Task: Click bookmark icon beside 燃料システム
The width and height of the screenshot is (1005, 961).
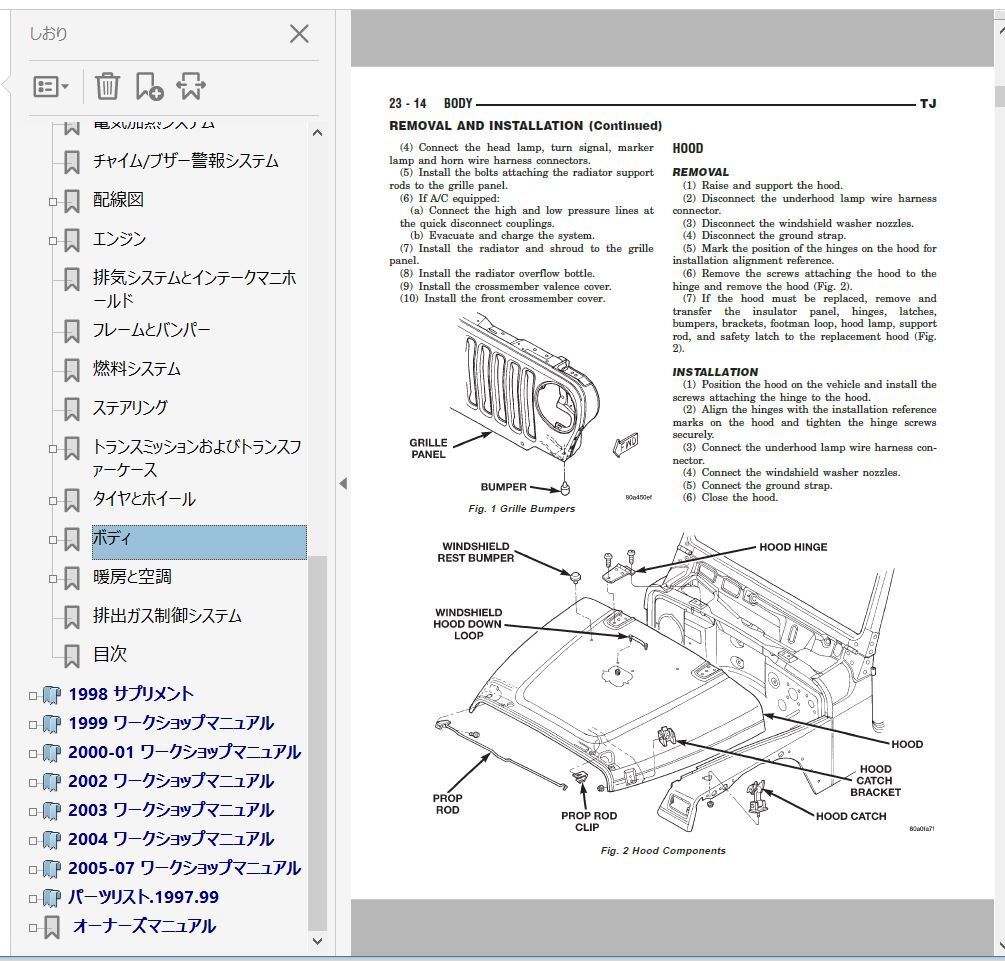Action: coord(72,371)
